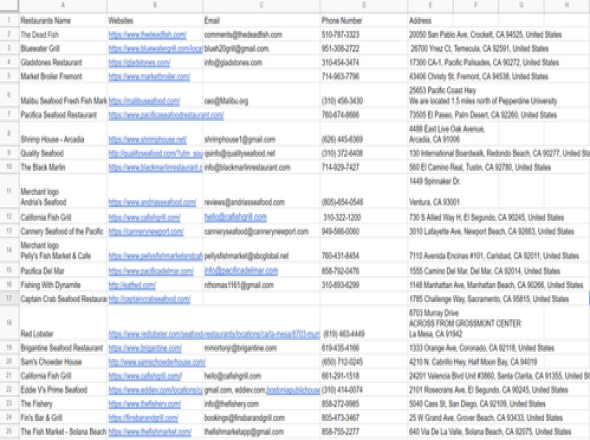The width and height of the screenshot is (590, 440).
Task: Select the empty email cell for Market Broiler Fremont
Action: click(261, 76)
